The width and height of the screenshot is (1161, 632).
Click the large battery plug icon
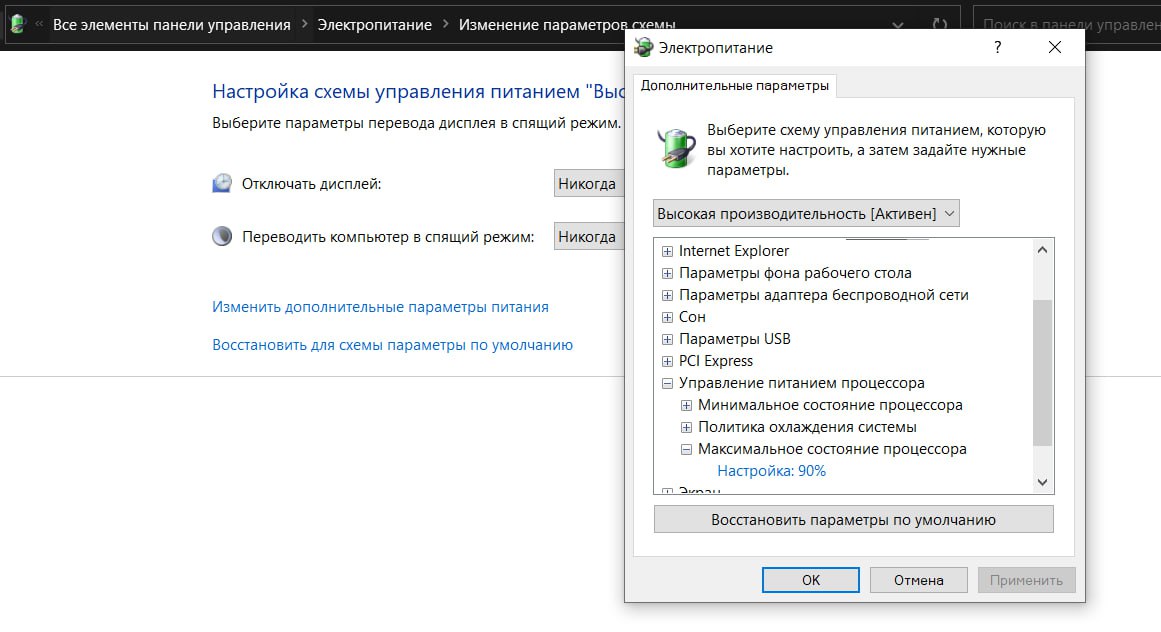676,145
